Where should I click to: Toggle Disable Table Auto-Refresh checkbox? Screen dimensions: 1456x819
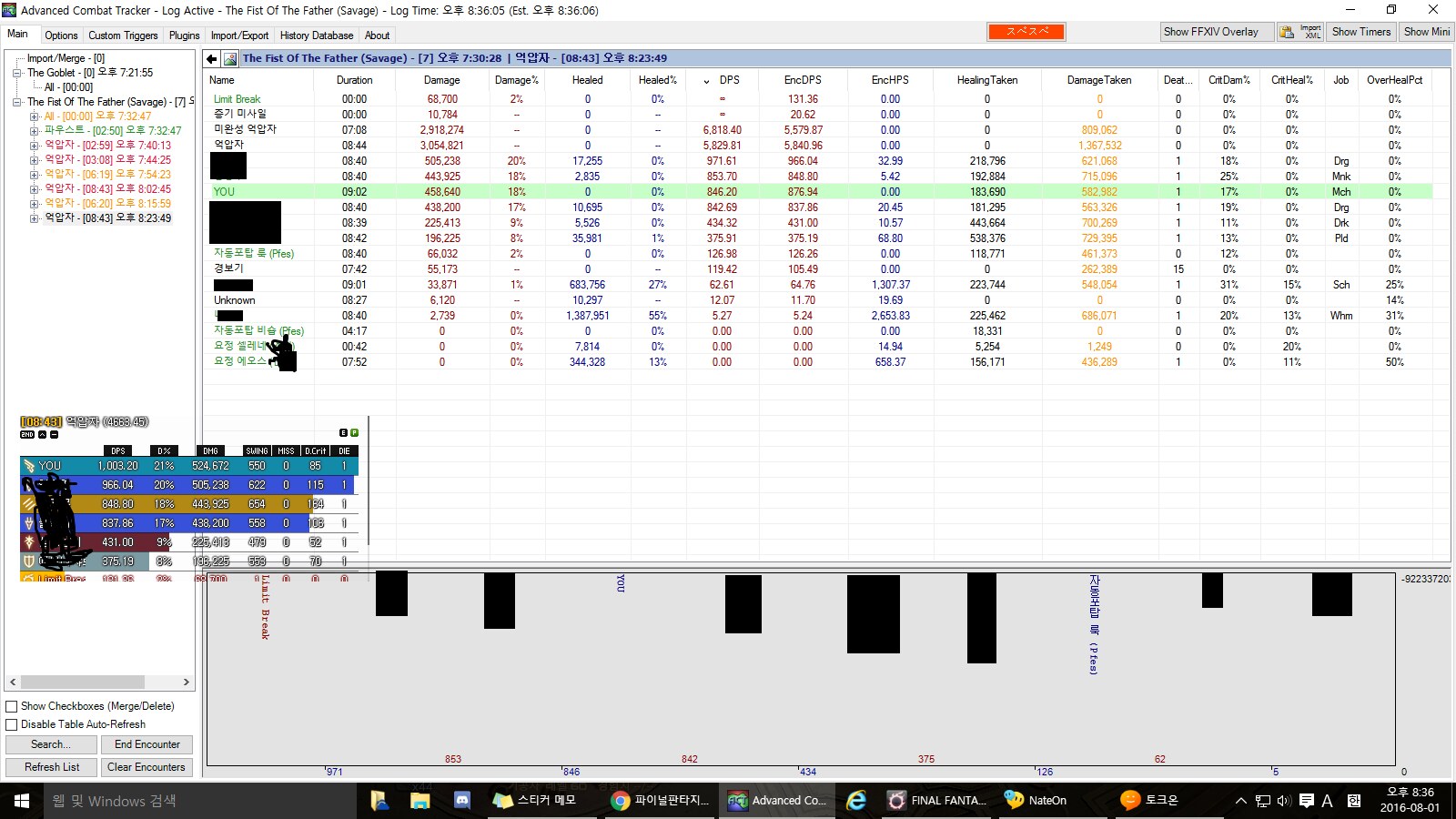[12, 724]
